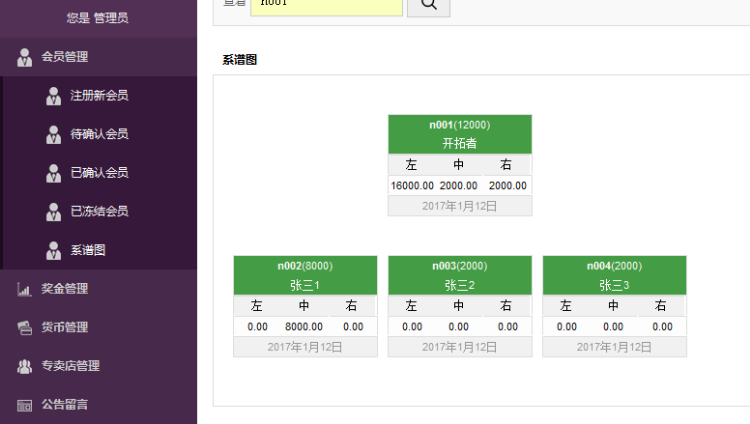Click the 专卖店管理 group icon

[25, 366]
